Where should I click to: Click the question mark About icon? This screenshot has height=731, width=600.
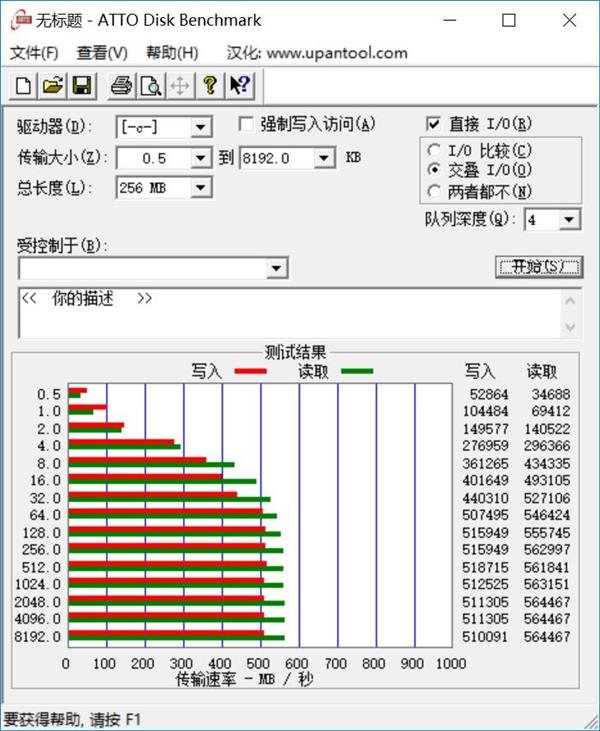[x=210, y=86]
